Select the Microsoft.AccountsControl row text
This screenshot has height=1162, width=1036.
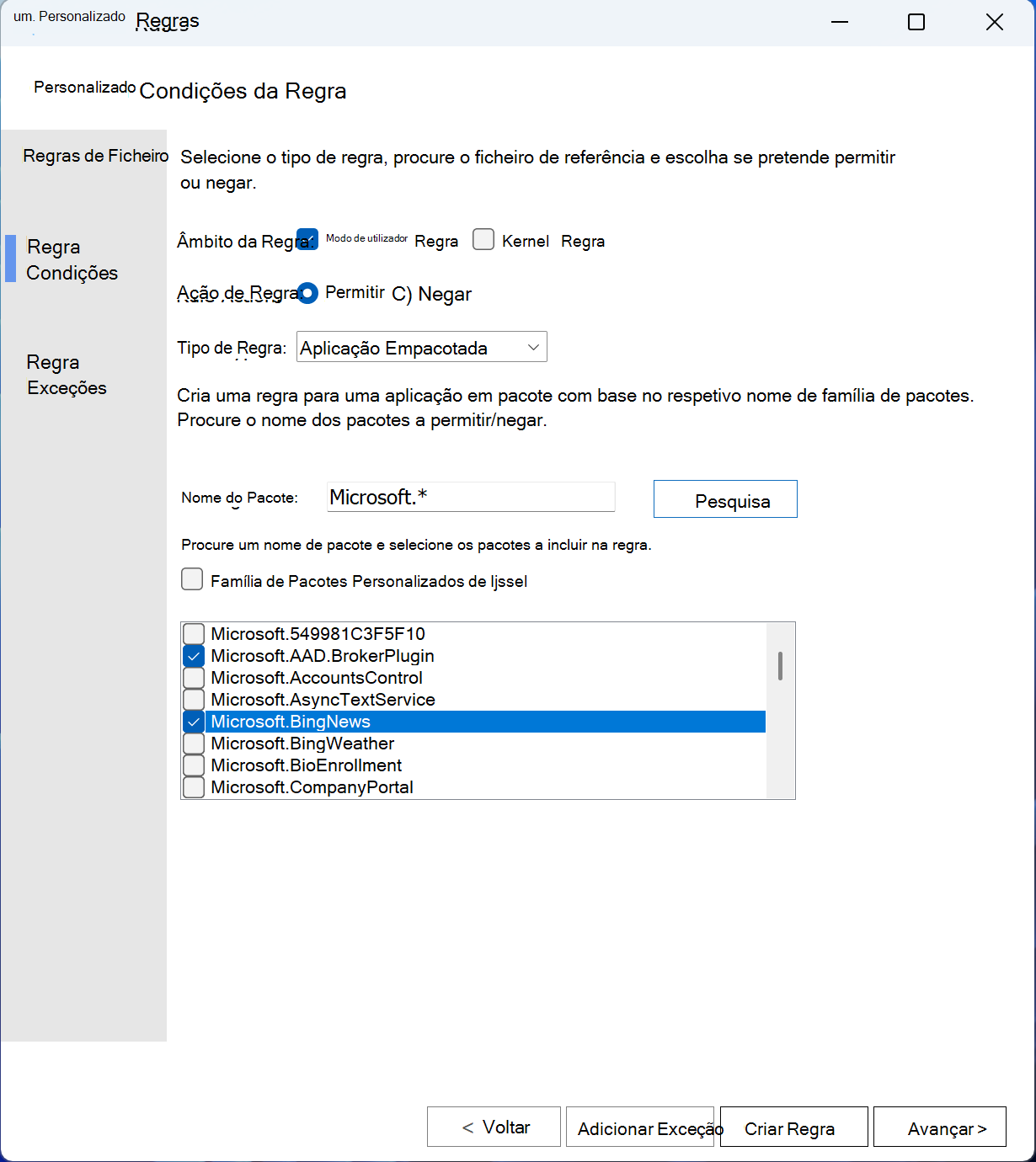click(x=317, y=678)
